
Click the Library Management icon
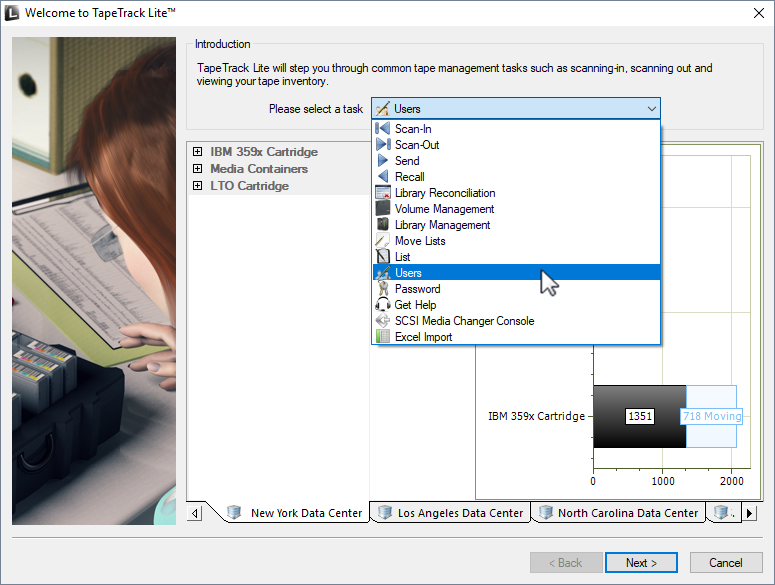383,224
